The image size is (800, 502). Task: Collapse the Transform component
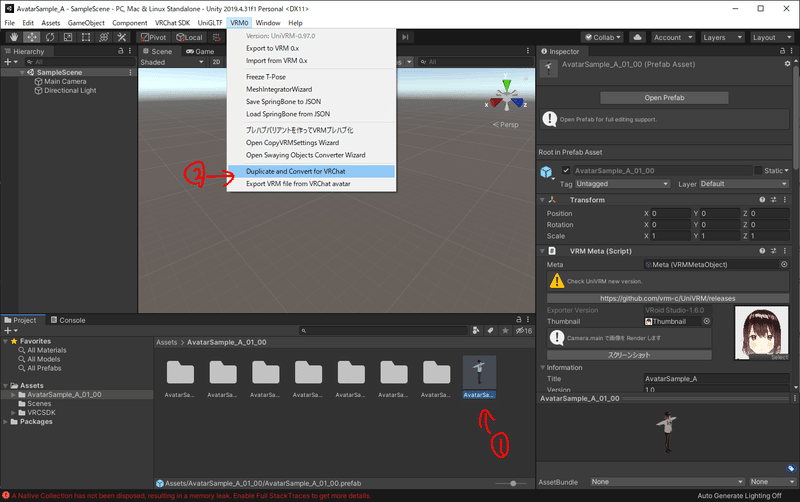pyautogui.click(x=542, y=200)
